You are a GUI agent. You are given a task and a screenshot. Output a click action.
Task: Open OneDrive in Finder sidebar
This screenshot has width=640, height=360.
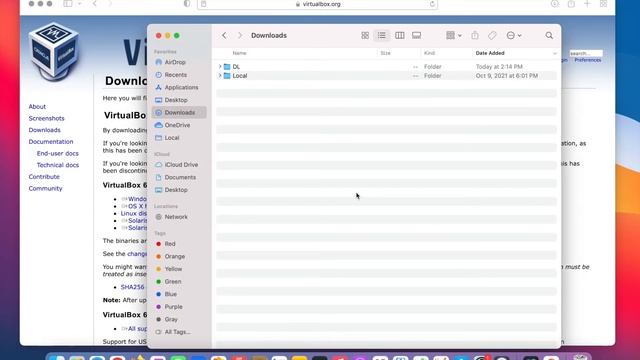tap(177, 125)
